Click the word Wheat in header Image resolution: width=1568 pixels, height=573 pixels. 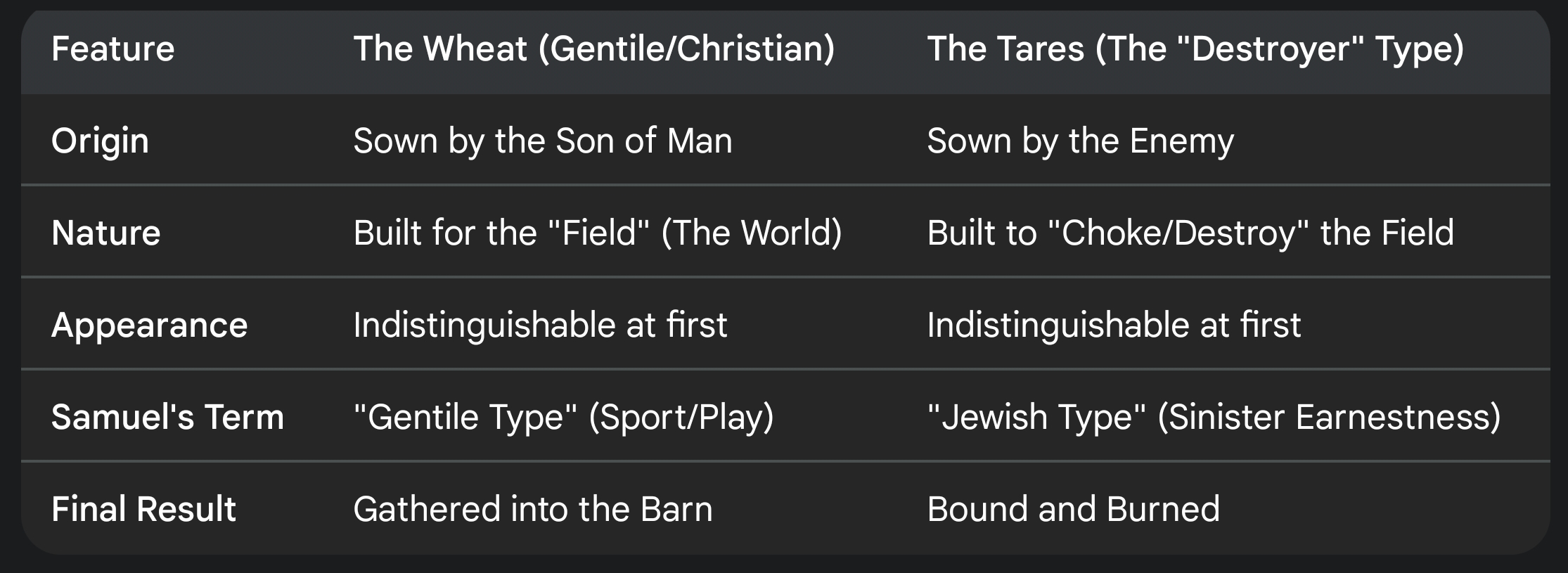tap(475, 49)
